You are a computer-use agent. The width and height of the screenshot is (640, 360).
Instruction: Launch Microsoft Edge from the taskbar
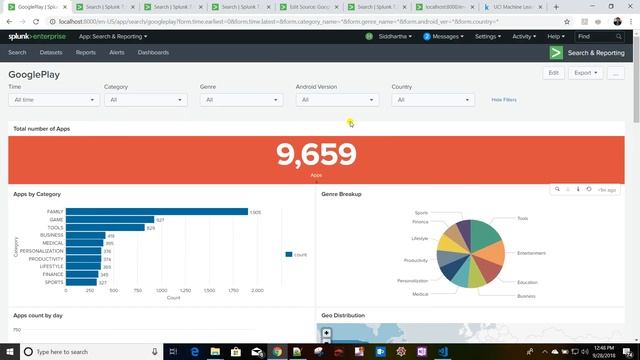coord(194,351)
